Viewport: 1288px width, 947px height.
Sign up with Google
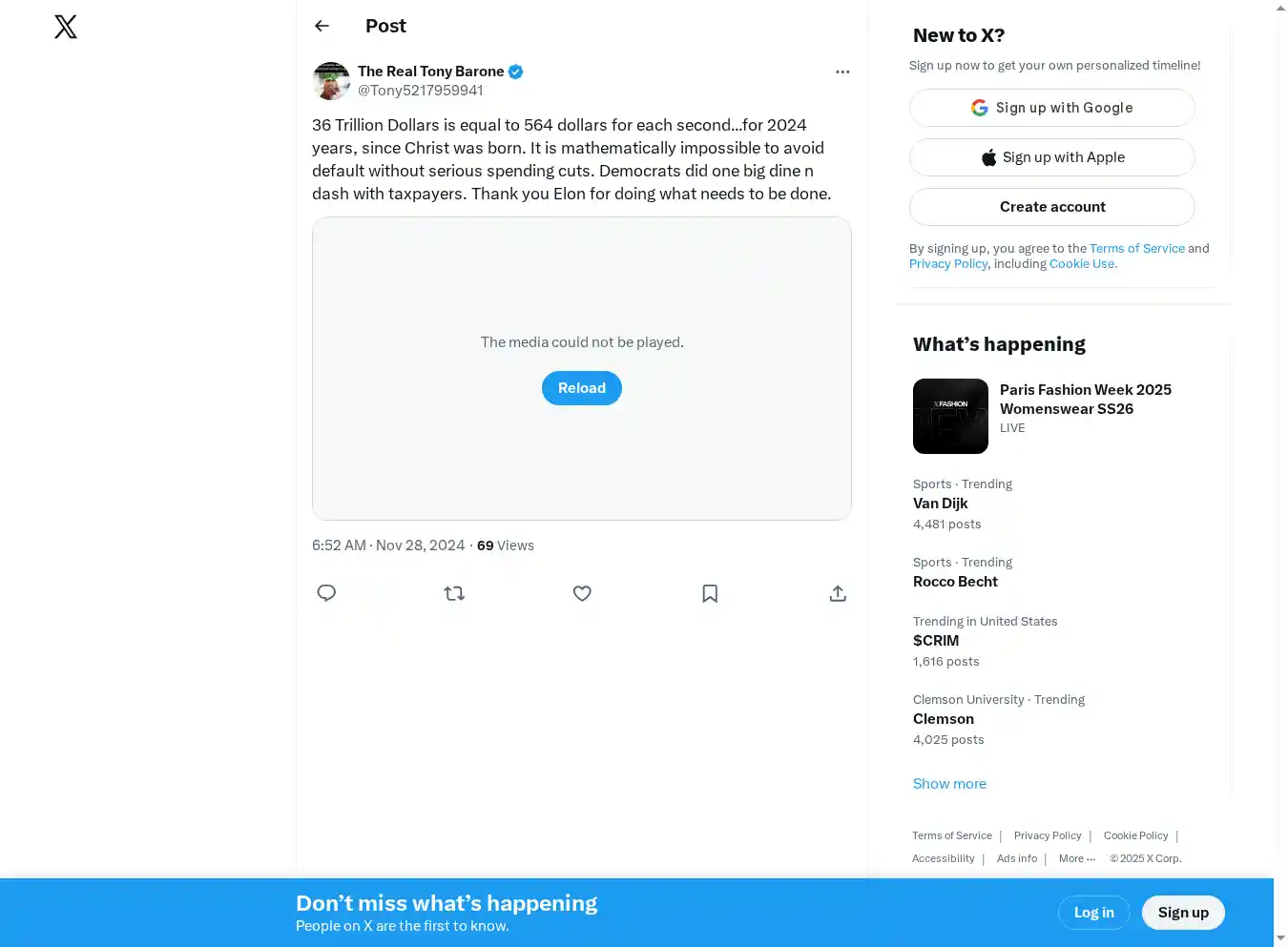(1051, 108)
